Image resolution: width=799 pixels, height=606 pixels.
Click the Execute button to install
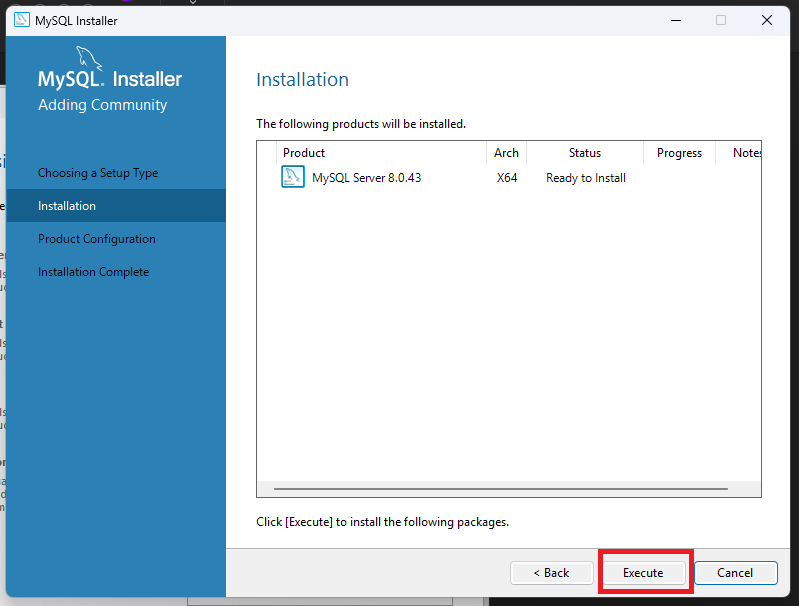coord(643,573)
